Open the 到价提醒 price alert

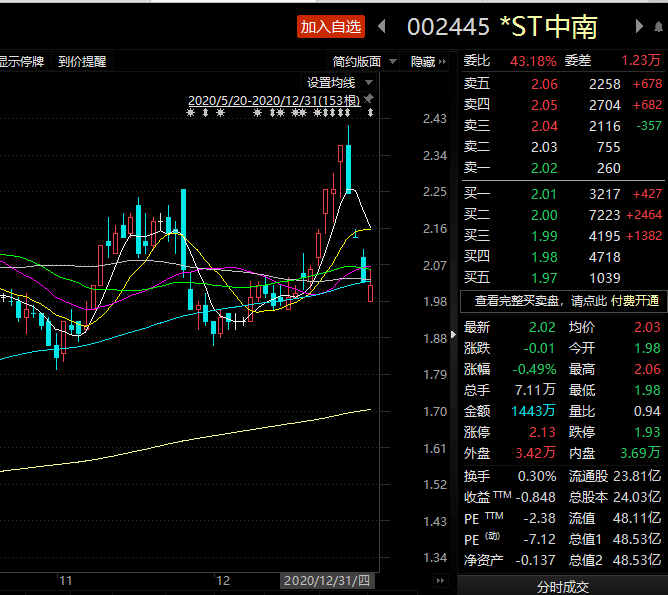[82, 61]
